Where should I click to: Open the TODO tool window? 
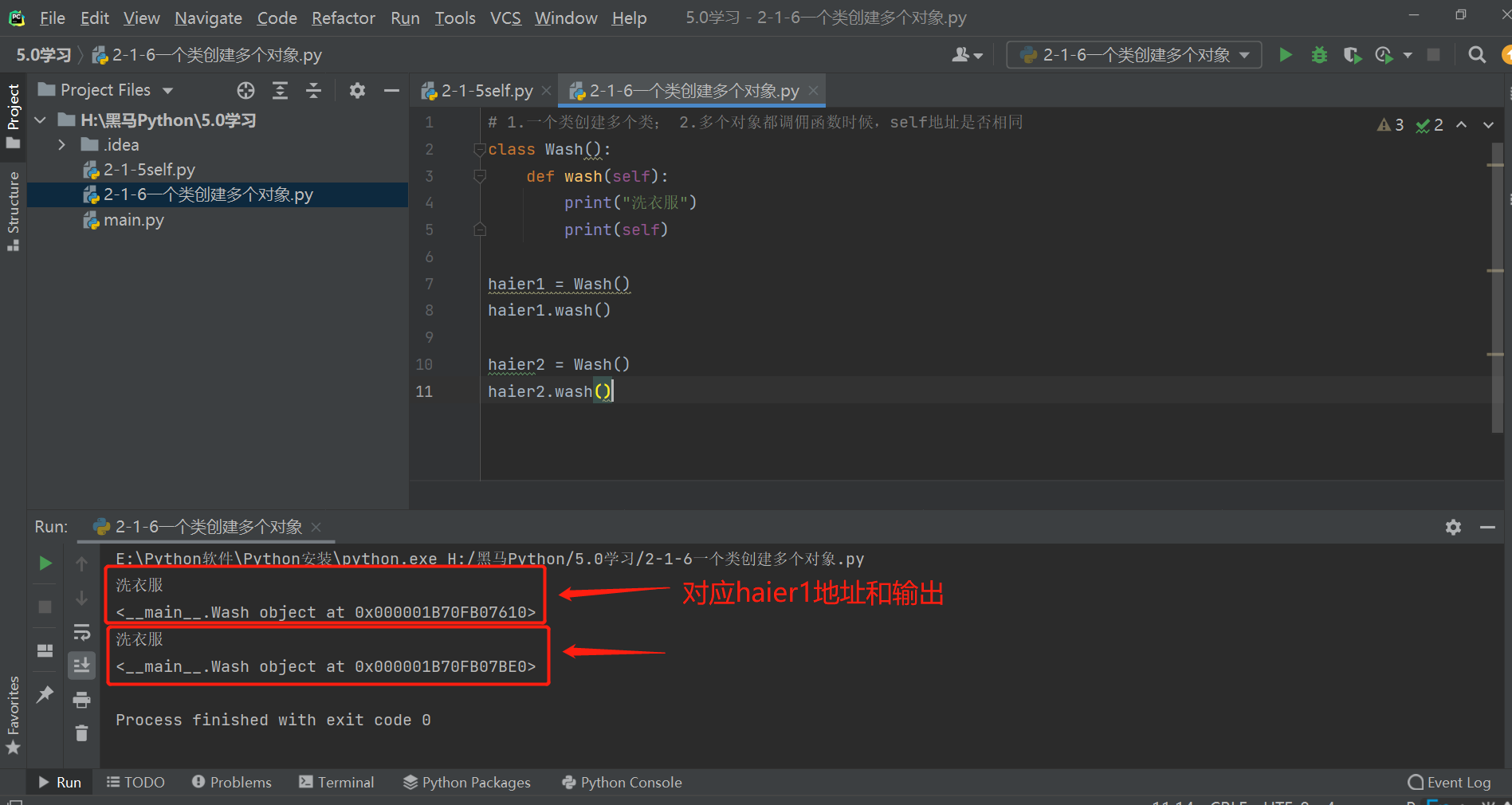pyautogui.click(x=135, y=783)
